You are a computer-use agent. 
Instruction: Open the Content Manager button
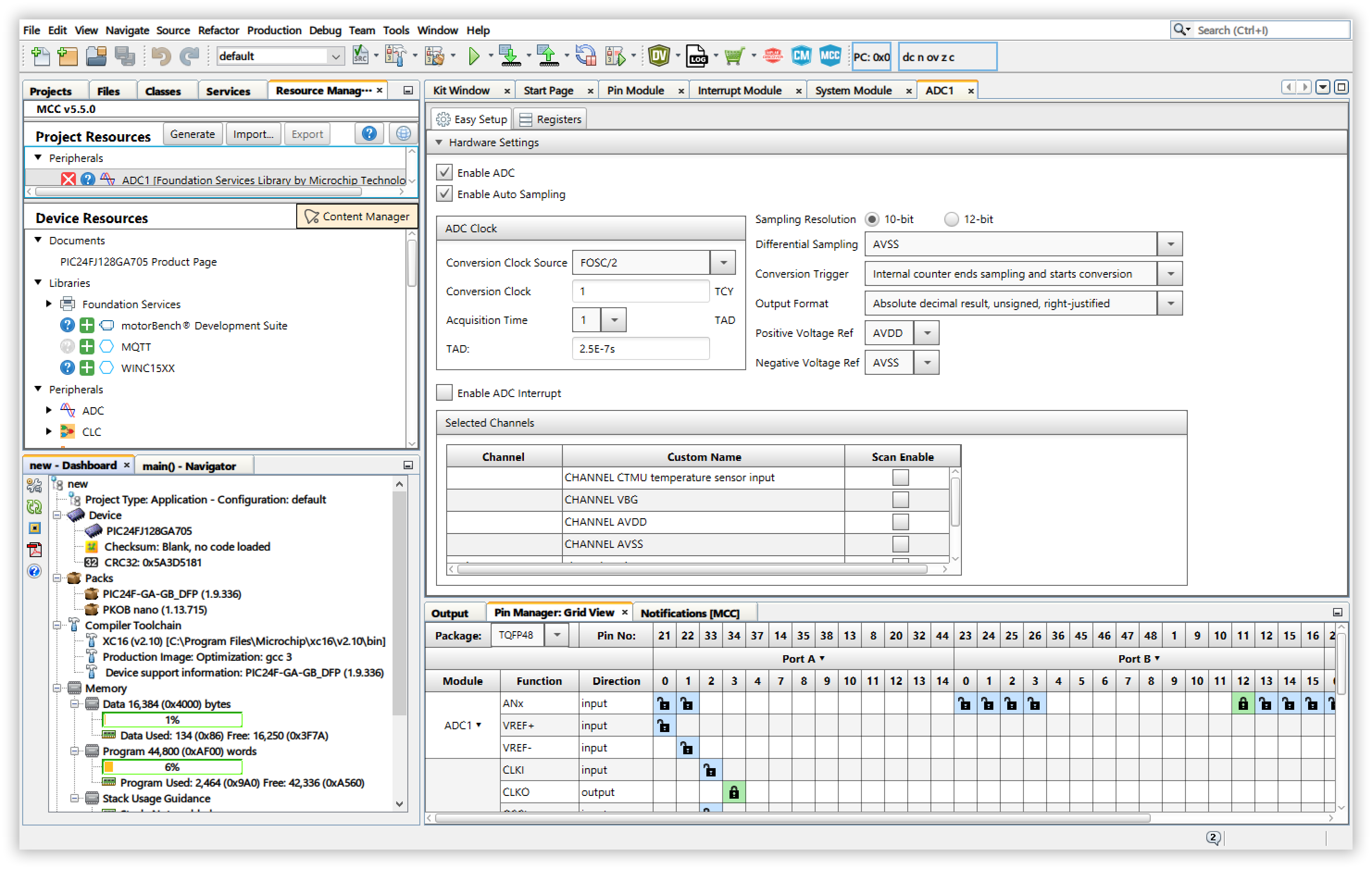click(357, 217)
